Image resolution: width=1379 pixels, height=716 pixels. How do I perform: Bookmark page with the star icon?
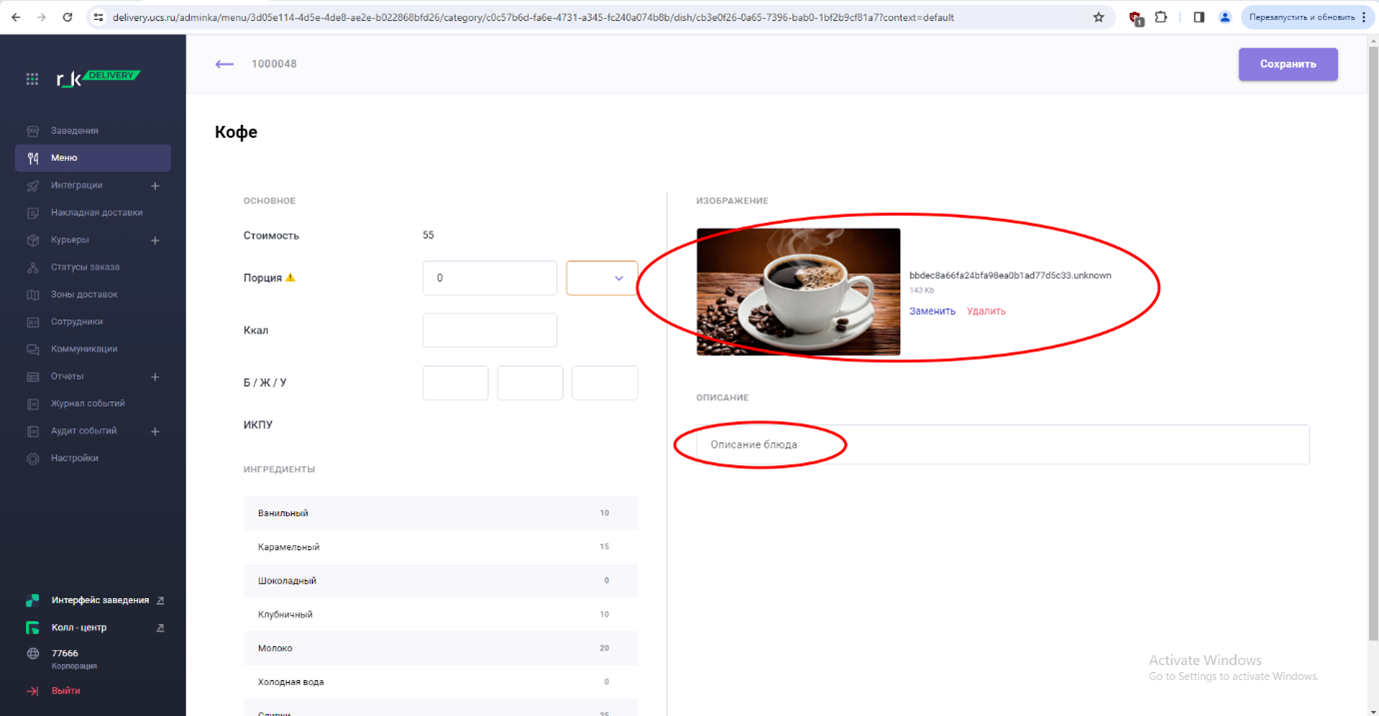click(x=1098, y=17)
